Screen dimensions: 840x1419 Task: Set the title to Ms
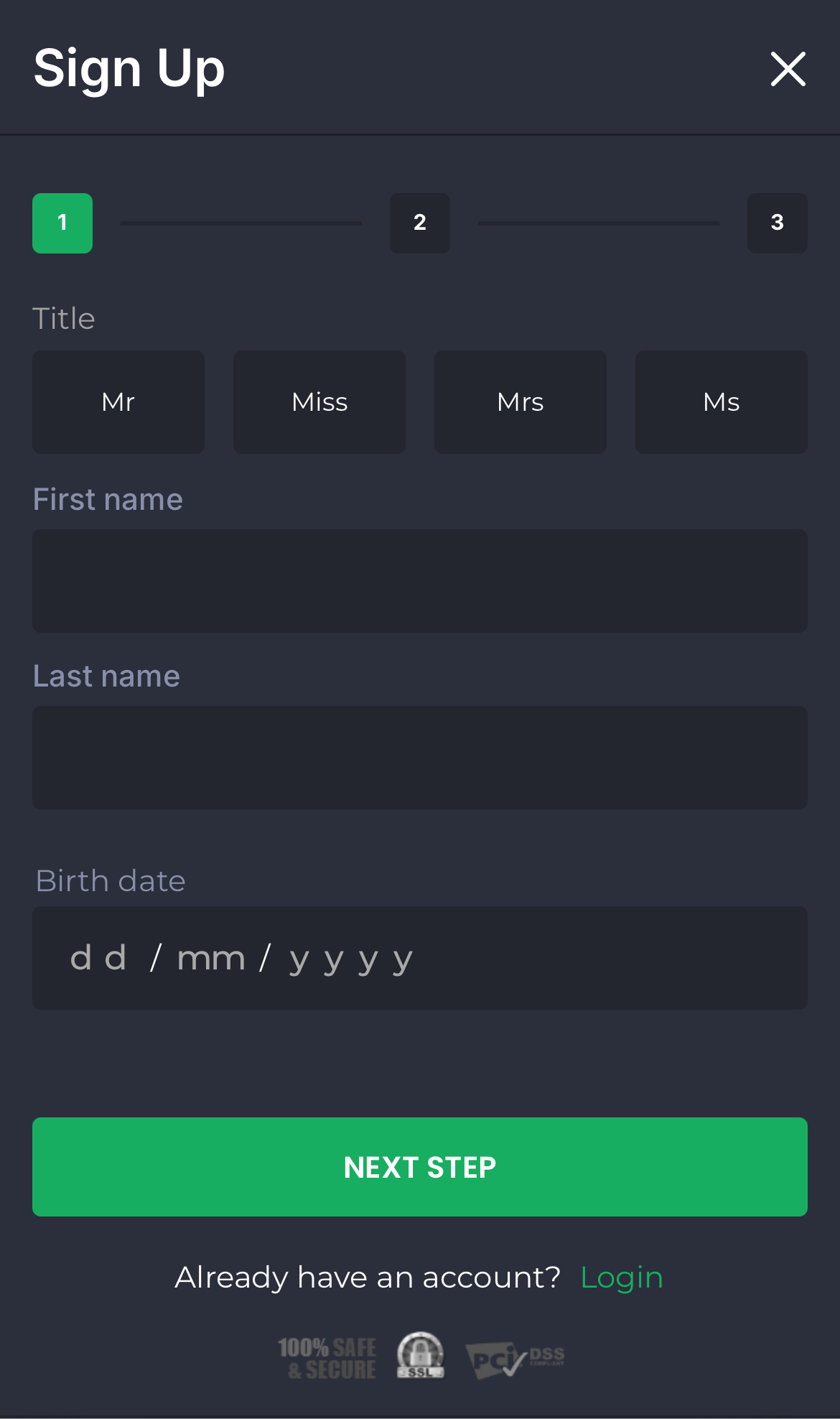722,401
